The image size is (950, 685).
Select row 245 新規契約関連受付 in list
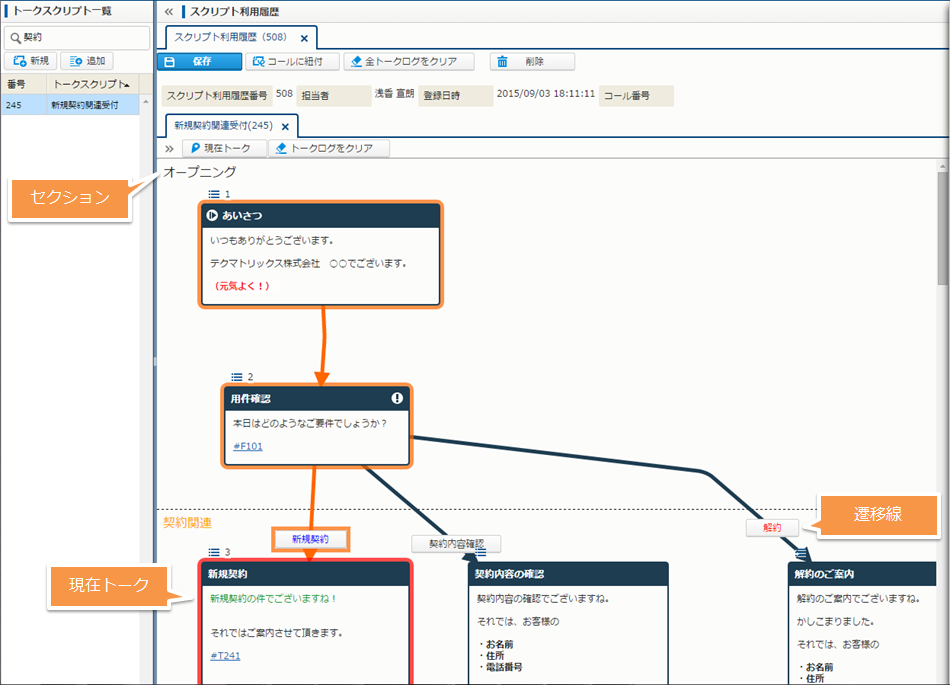coord(70,105)
